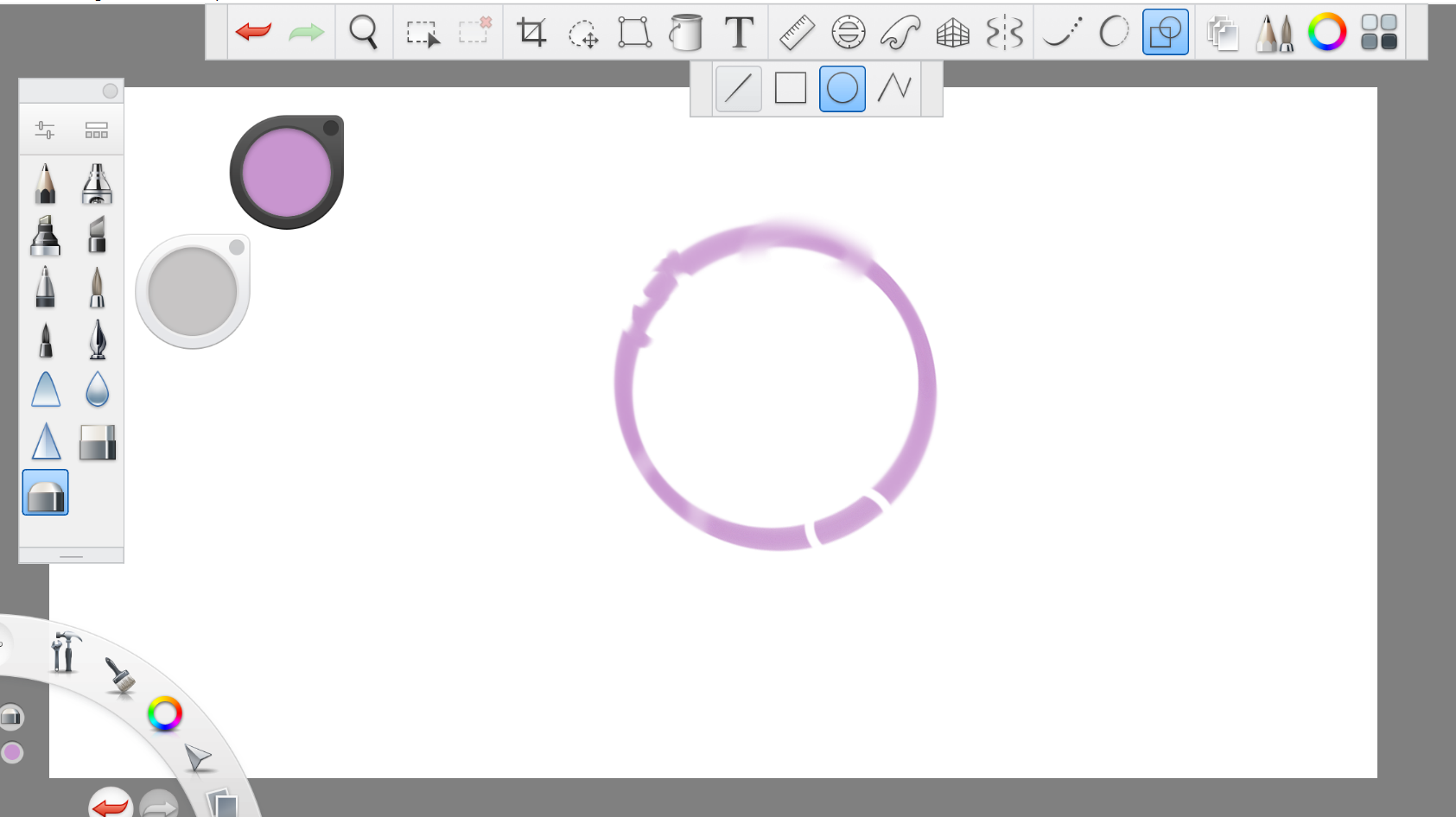Click the gray brush size puck
Screen dimensions: 1456x817
point(193,291)
